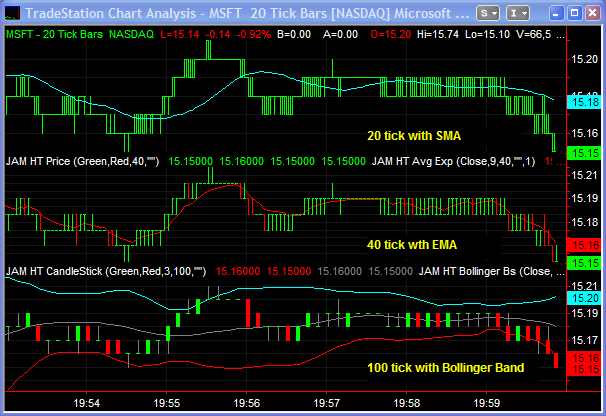Click the 19:57 time axis label

327,403
